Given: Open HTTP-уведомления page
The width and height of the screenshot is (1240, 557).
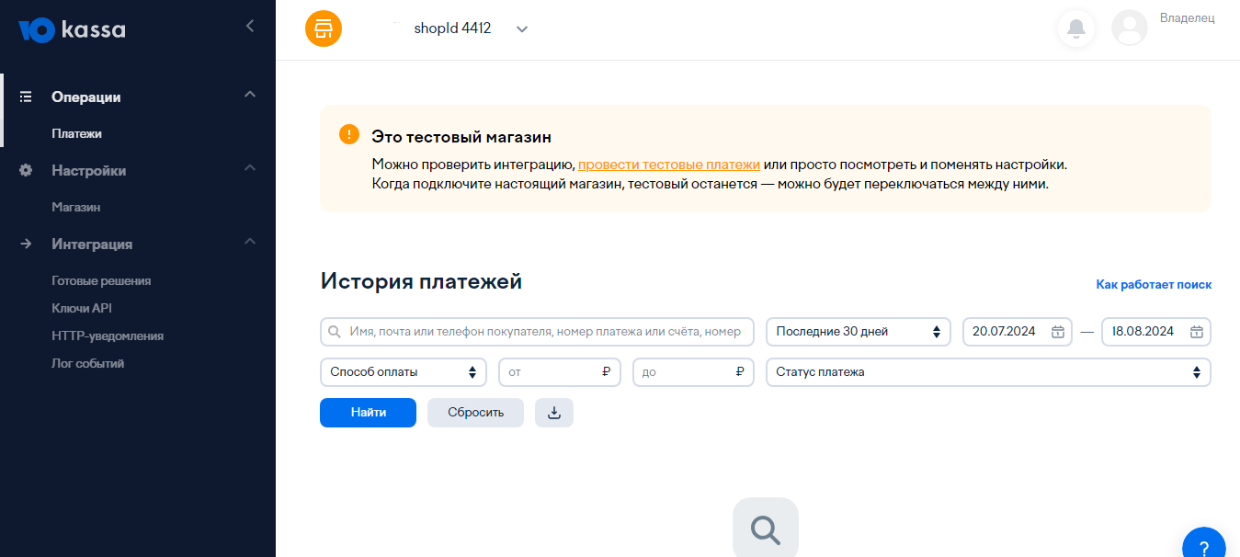Looking at the screenshot, I should point(108,336).
